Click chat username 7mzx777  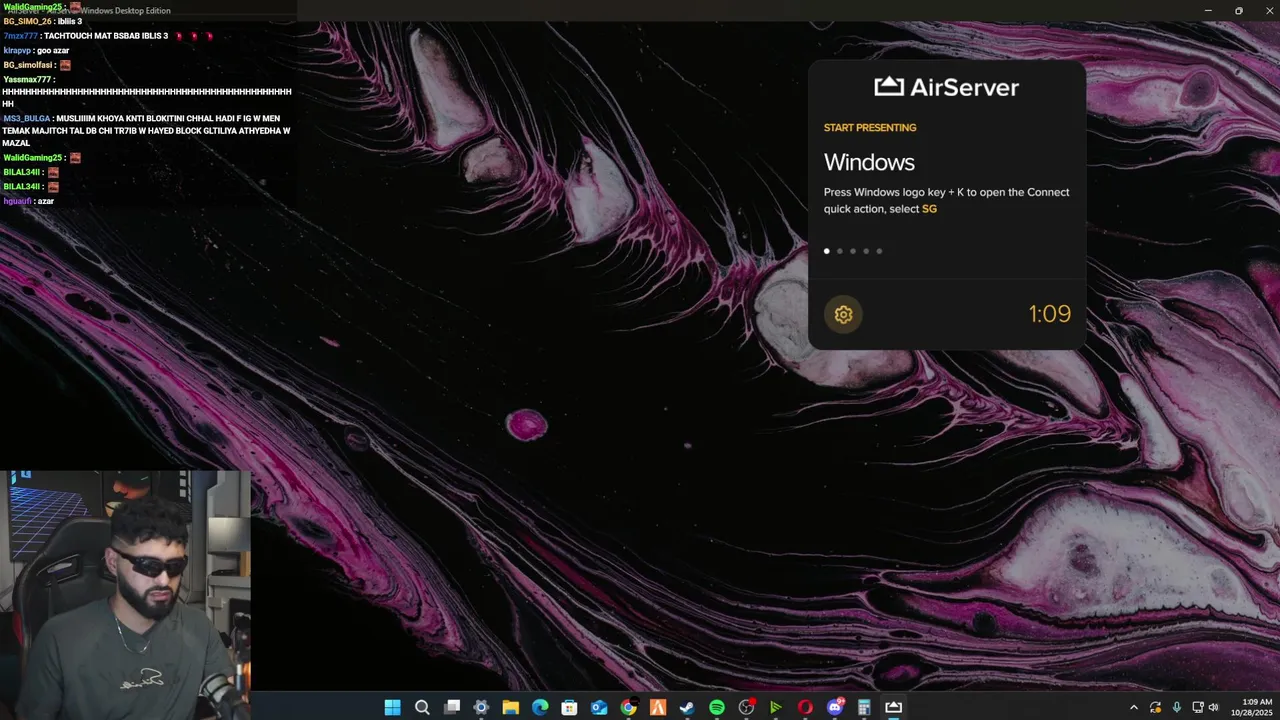pyautogui.click(x=20, y=36)
